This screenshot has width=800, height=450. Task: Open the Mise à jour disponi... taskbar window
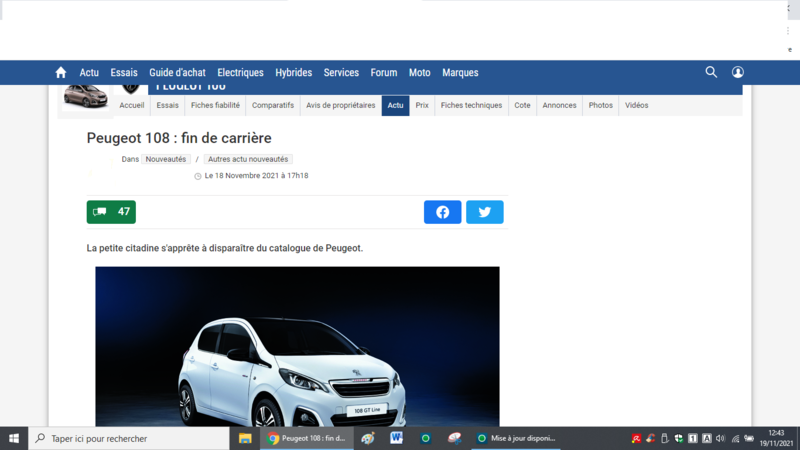[516, 438]
